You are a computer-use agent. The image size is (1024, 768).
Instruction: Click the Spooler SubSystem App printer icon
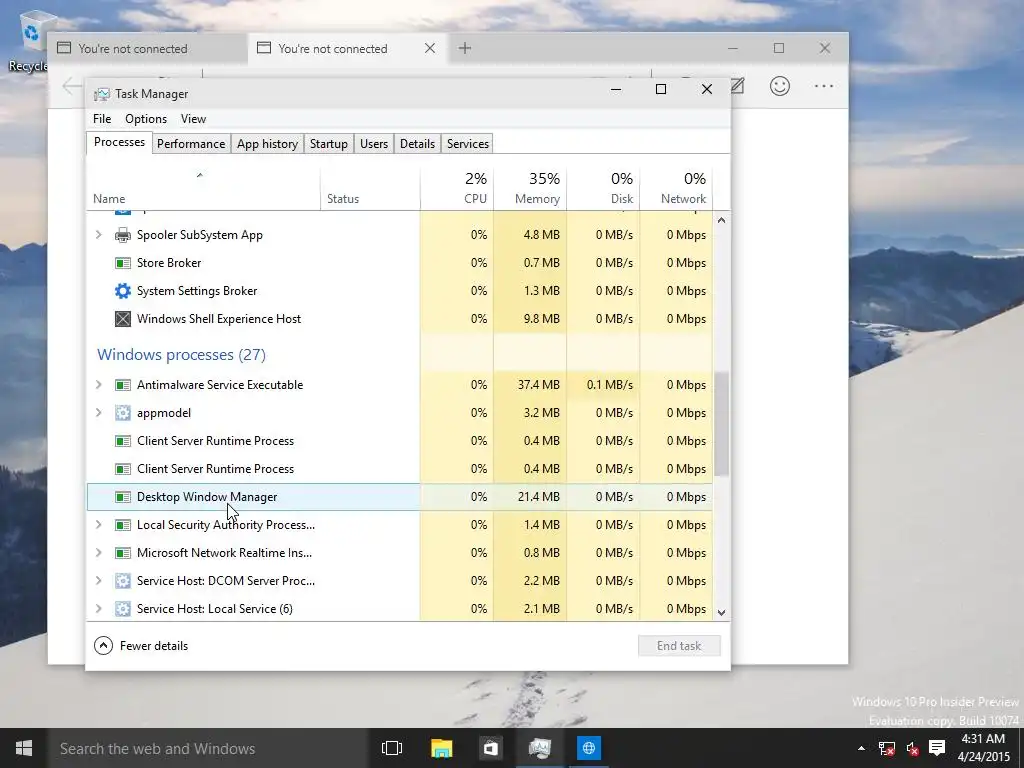[123, 235]
